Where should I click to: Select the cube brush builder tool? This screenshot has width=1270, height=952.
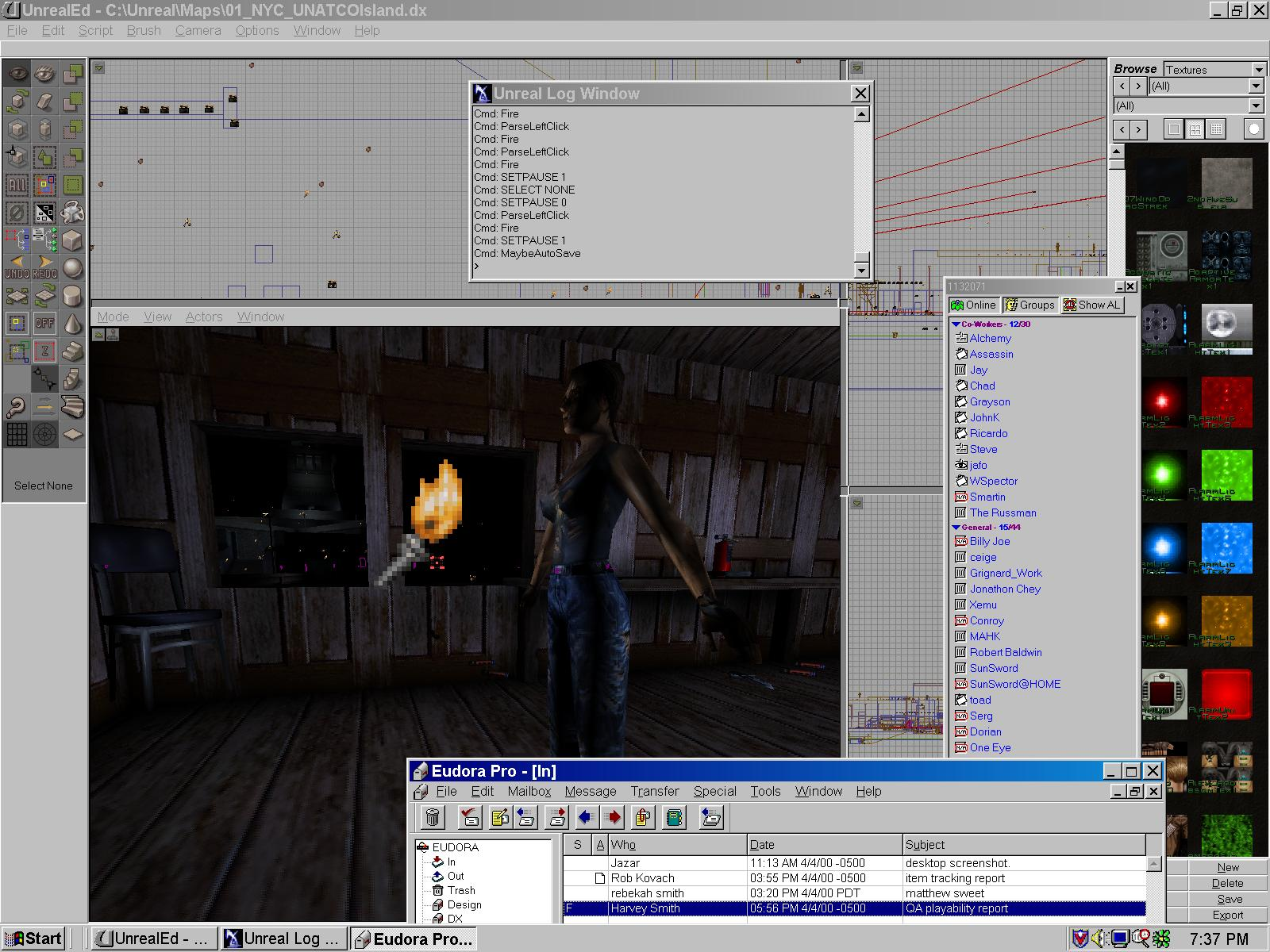coord(72,240)
